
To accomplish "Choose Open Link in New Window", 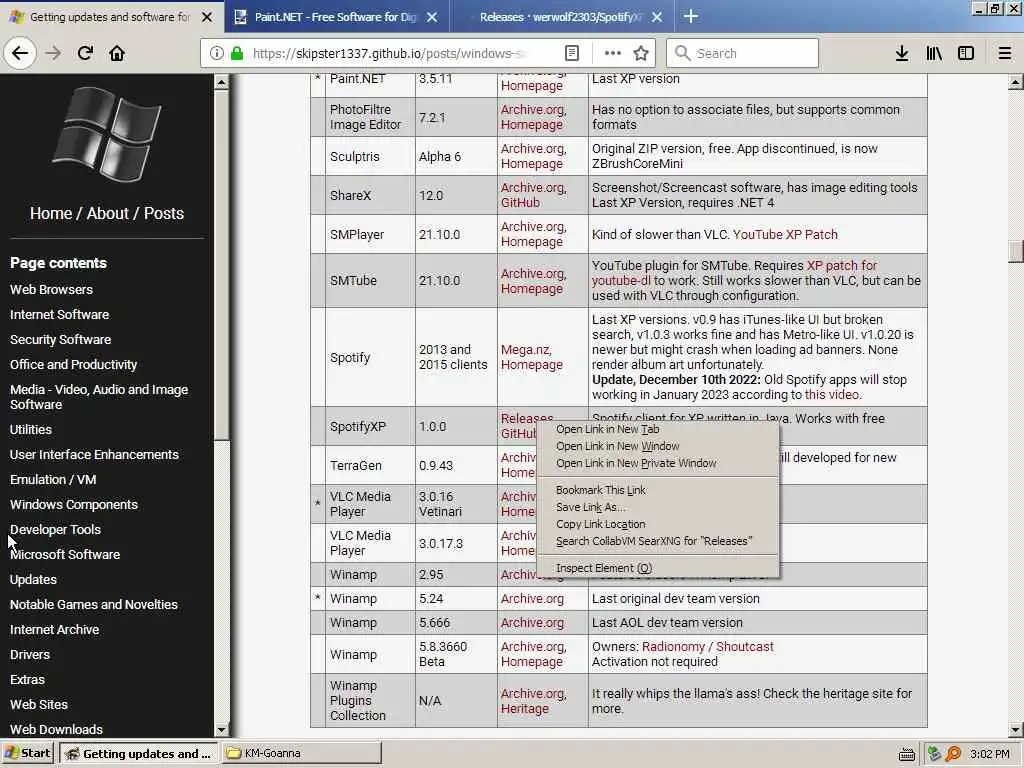I will pos(617,446).
